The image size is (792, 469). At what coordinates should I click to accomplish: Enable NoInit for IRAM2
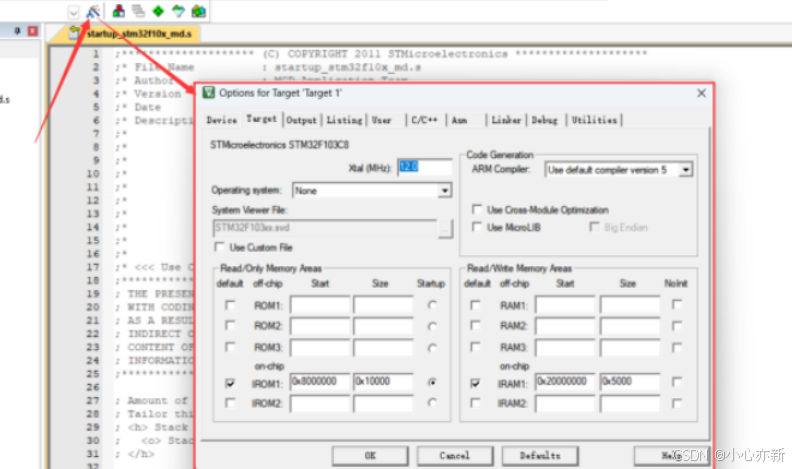pos(677,403)
